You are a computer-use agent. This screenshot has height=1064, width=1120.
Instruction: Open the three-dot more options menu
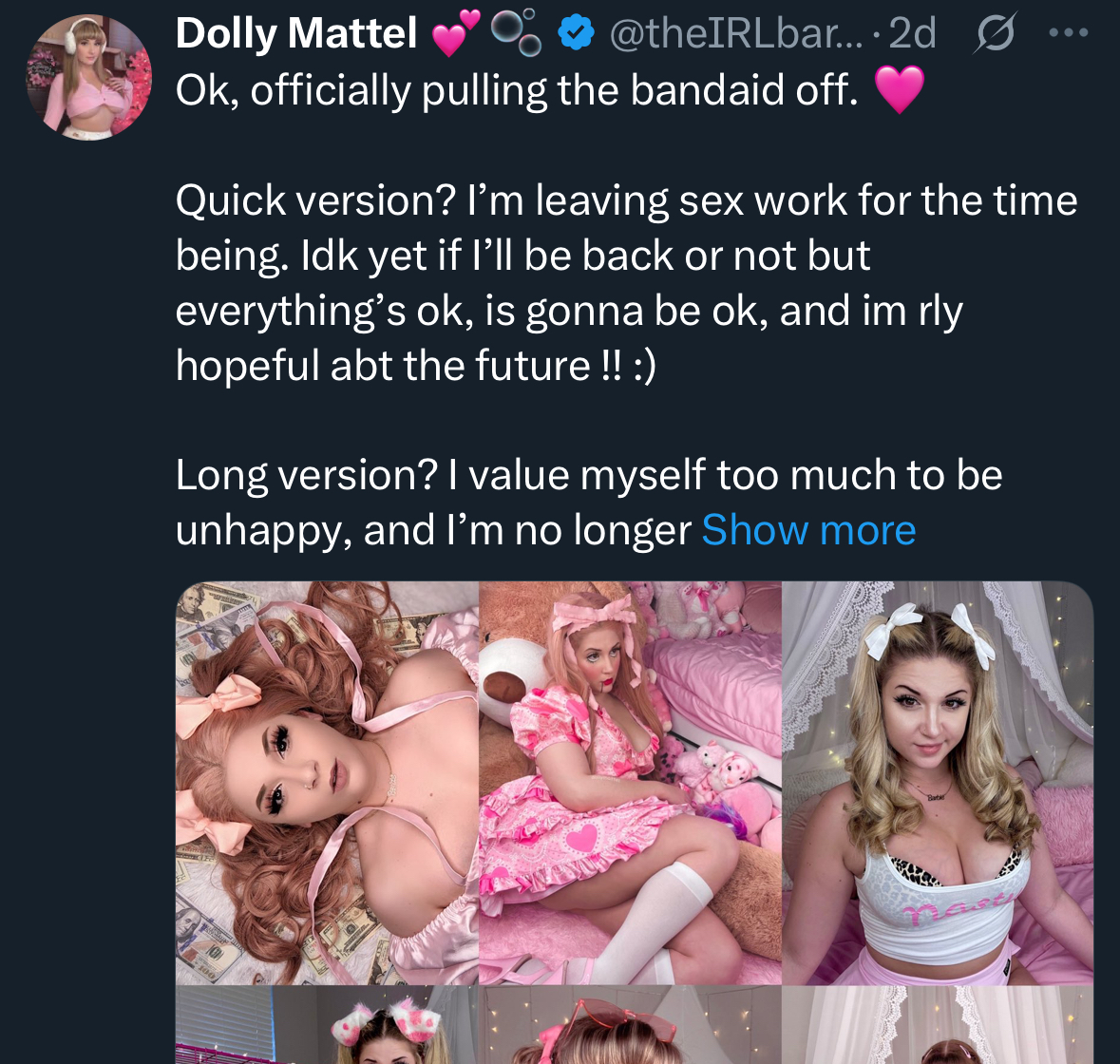coord(1069,33)
